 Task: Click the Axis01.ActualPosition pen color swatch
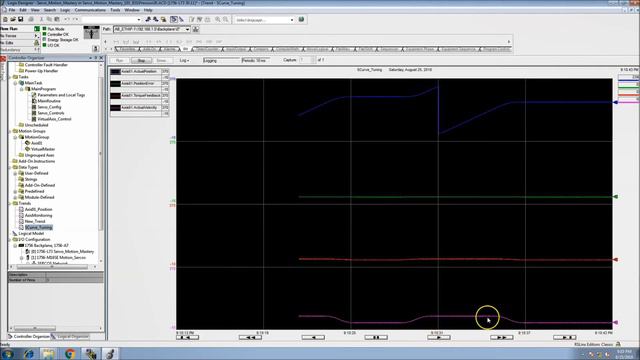point(116,71)
